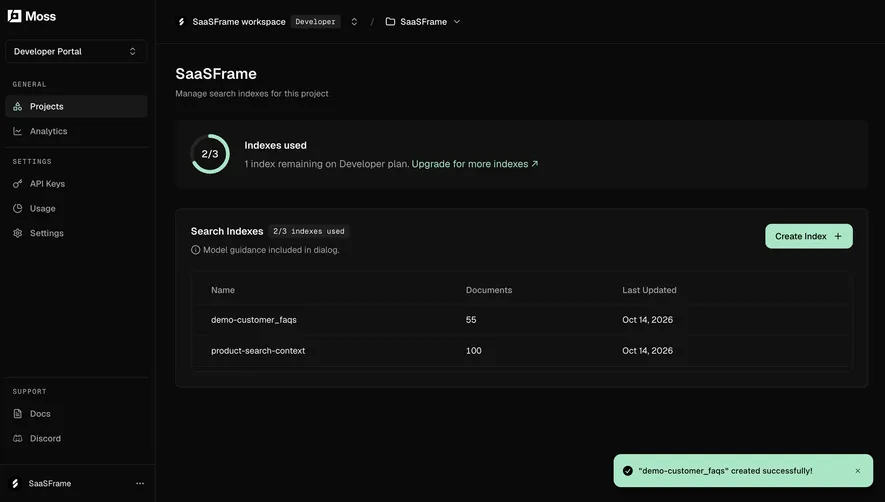Click the Docs document icon

pos(17,414)
